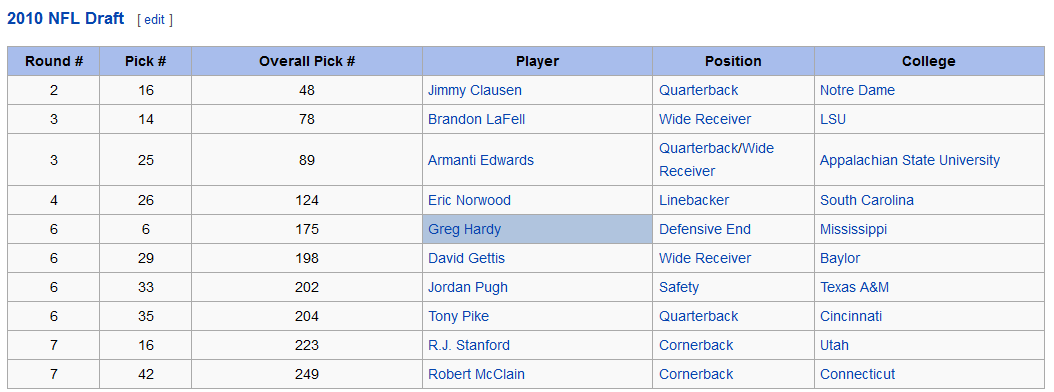Open the 2010 NFL Draft heading link

pos(66,19)
